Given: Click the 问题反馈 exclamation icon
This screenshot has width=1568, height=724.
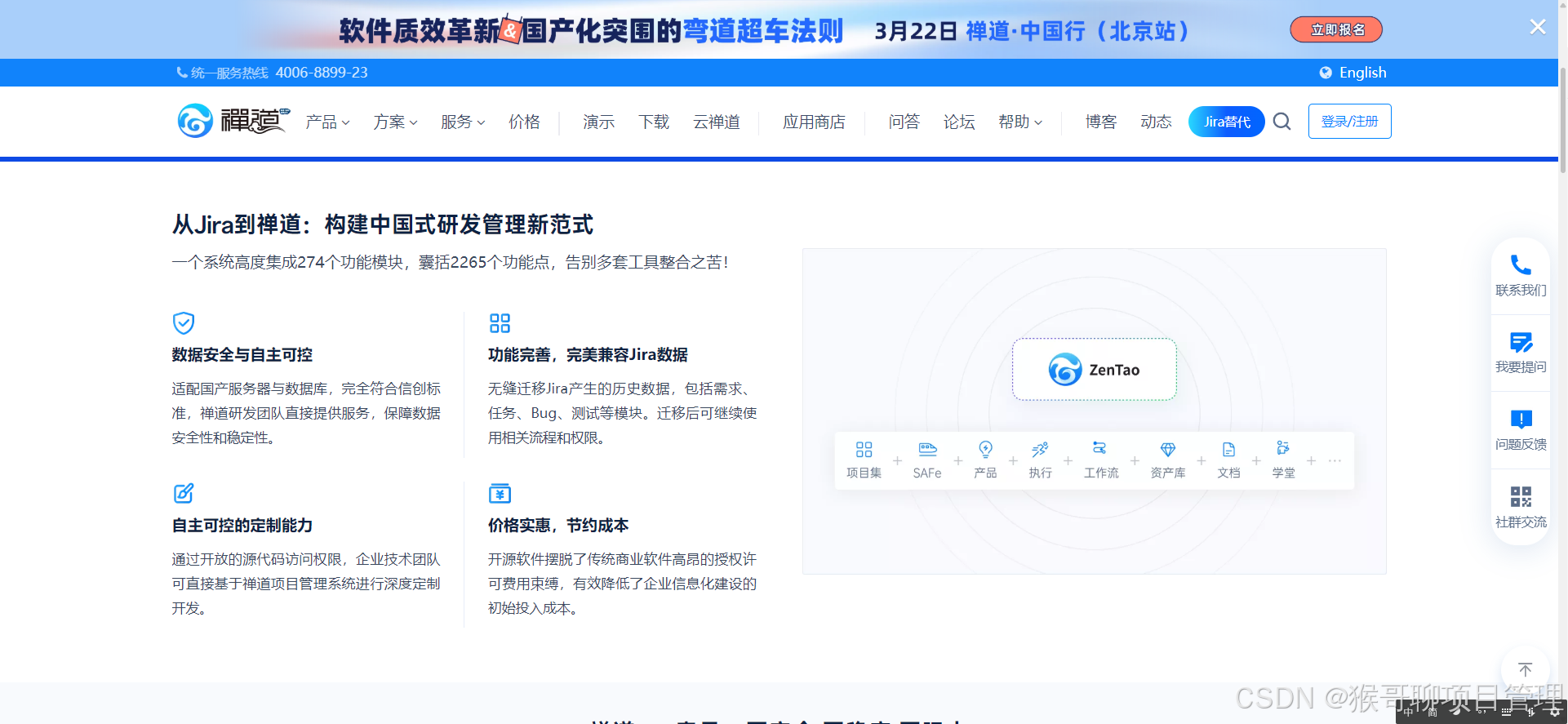Looking at the screenshot, I should [x=1521, y=420].
